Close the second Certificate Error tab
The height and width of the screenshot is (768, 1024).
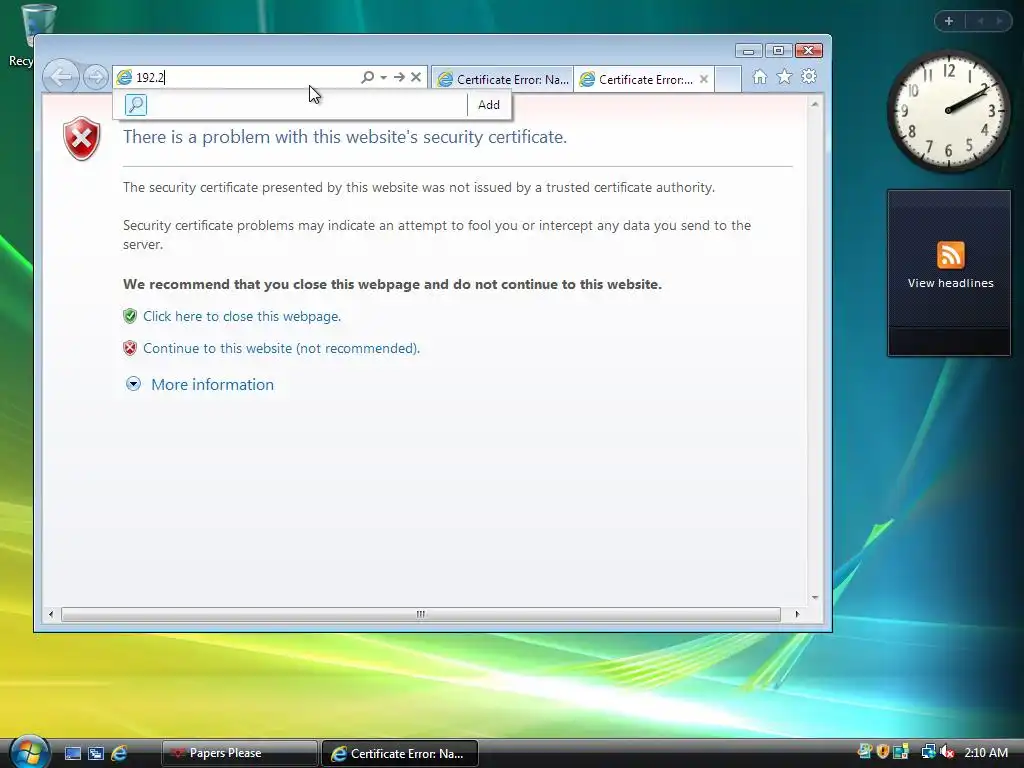(x=704, y=79)
